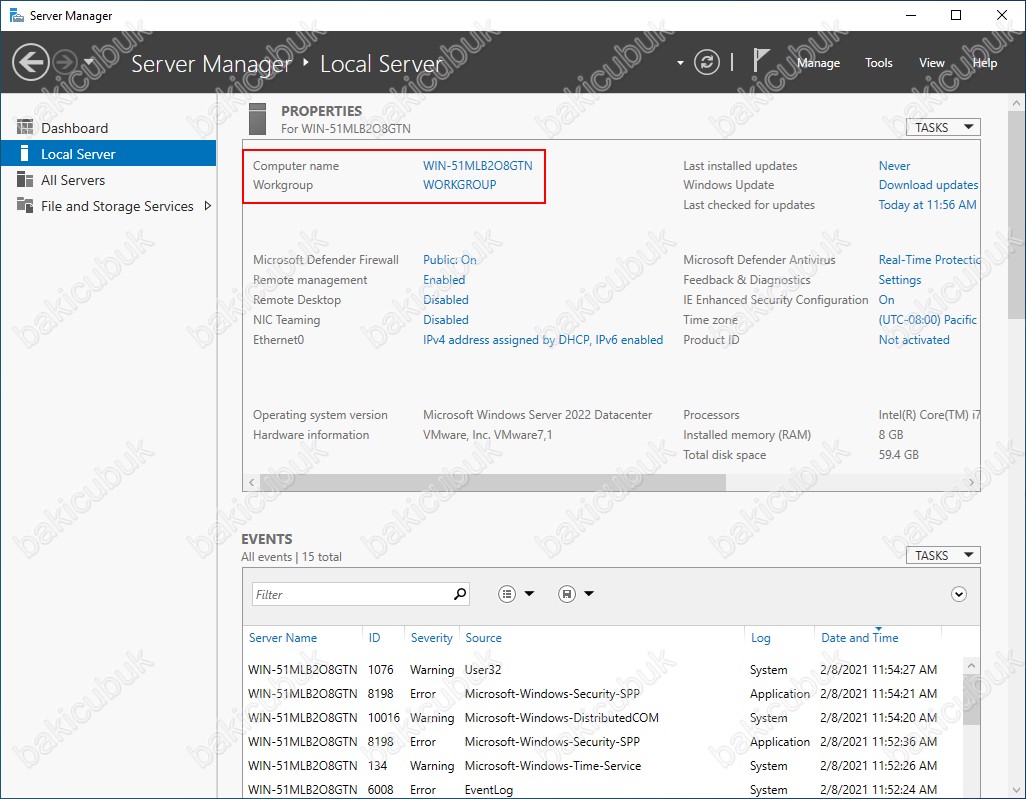Click the Dashboard sidebar icon

click(x=25, y=127)
